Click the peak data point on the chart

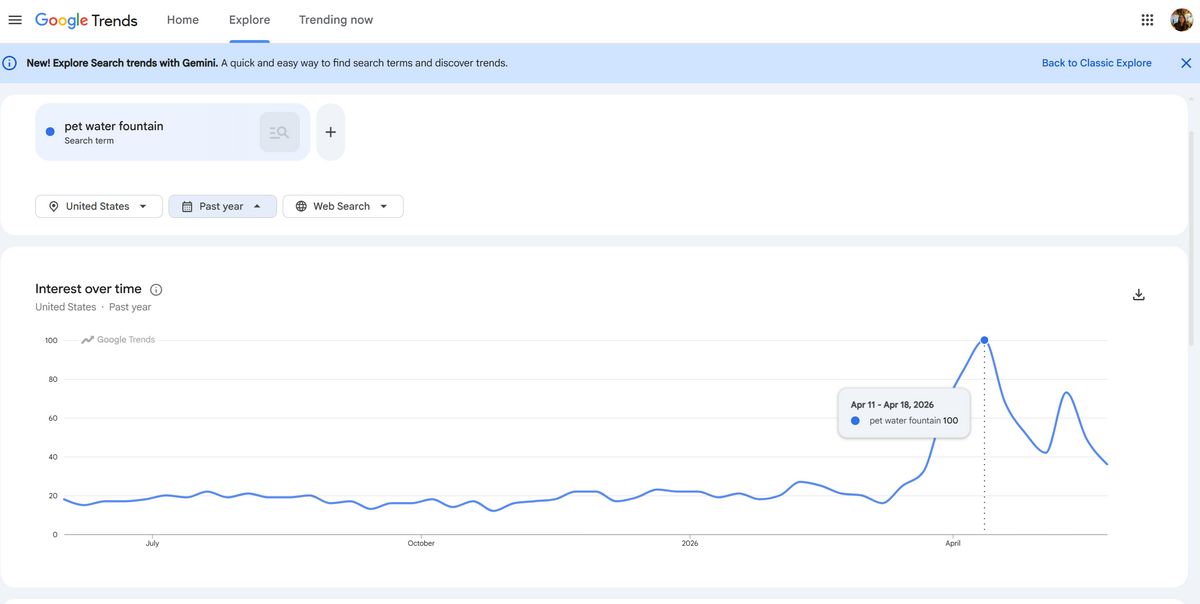(x=984, y=340)
